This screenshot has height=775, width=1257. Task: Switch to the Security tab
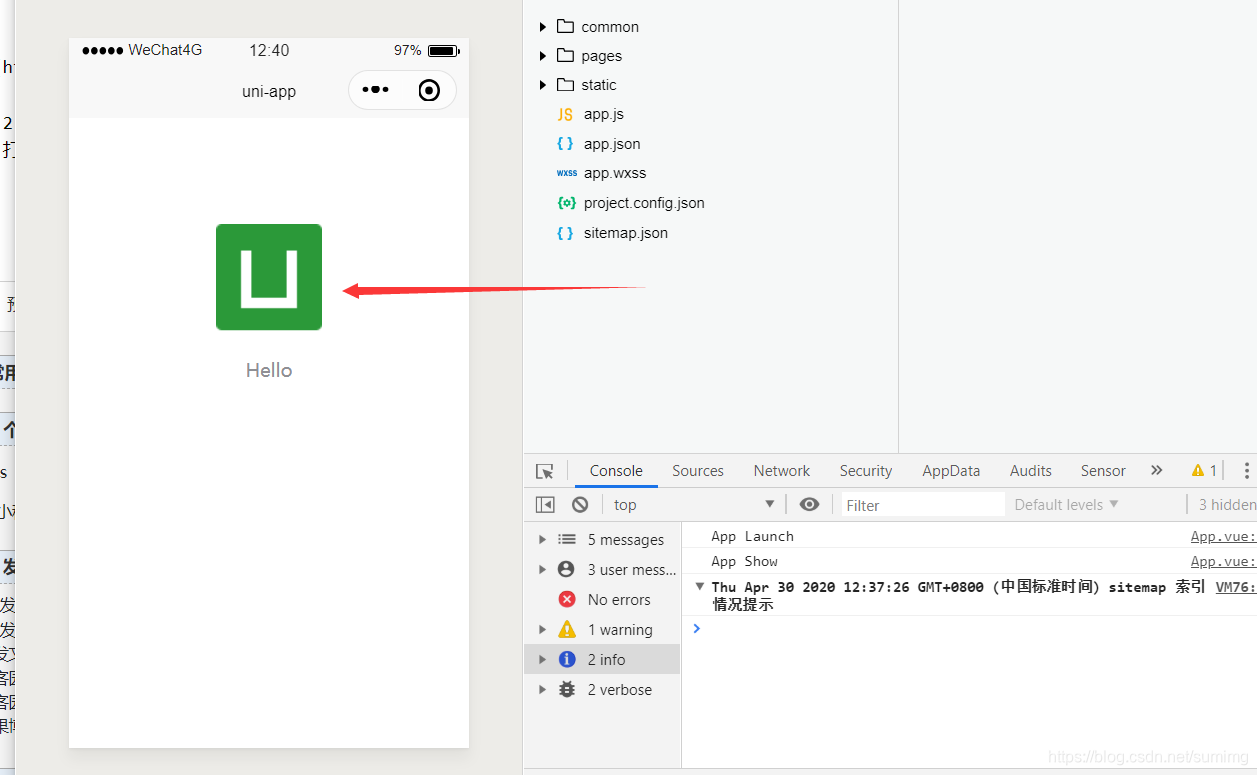(x=866, y=471)
